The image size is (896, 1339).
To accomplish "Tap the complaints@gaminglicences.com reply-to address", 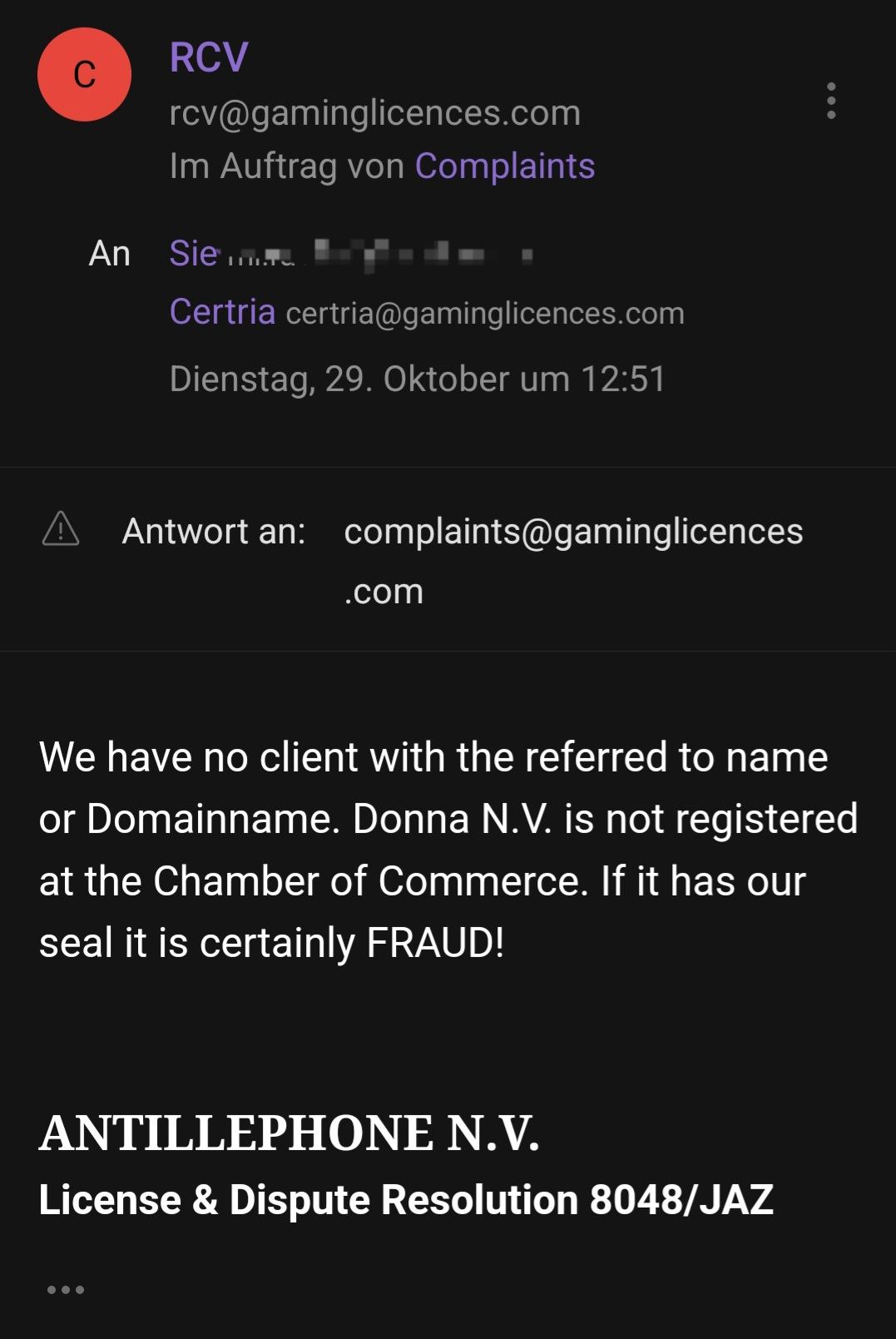I will pyautogui.click(x=573, y=532).
